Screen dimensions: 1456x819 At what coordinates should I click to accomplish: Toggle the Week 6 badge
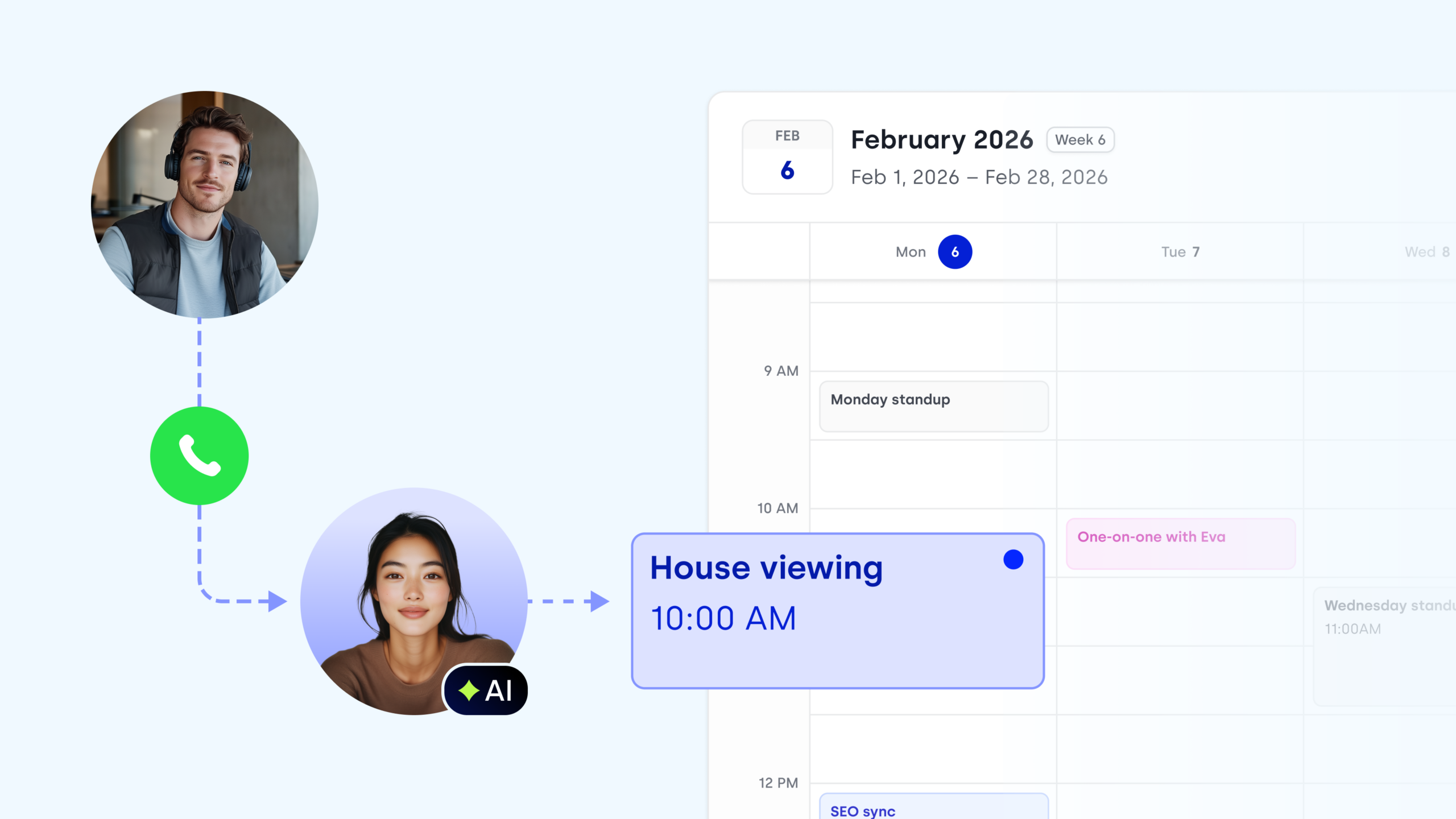[1079, 139]
